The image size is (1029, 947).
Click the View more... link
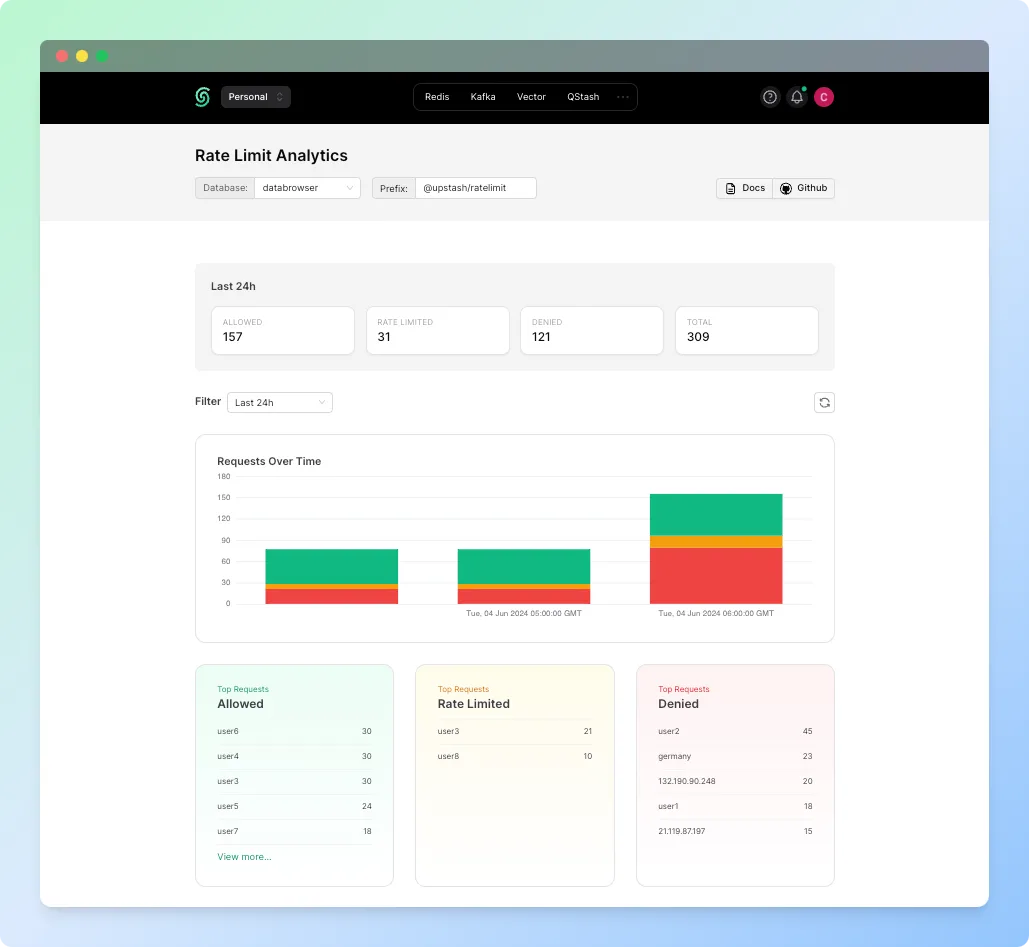244,856
